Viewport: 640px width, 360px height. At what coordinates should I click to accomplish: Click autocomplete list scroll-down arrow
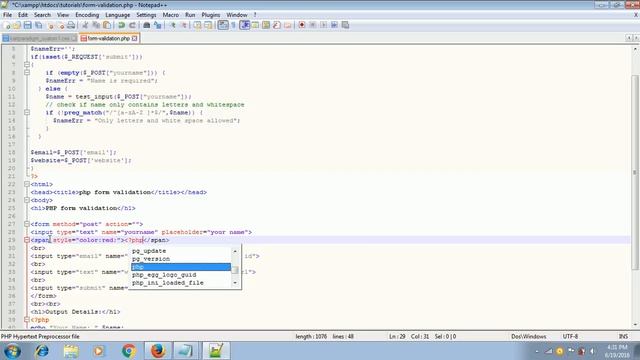click(235, 283)
